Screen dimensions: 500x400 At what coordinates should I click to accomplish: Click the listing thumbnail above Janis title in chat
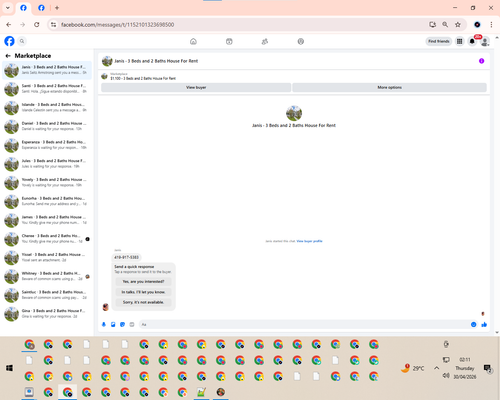coord(294,113)
